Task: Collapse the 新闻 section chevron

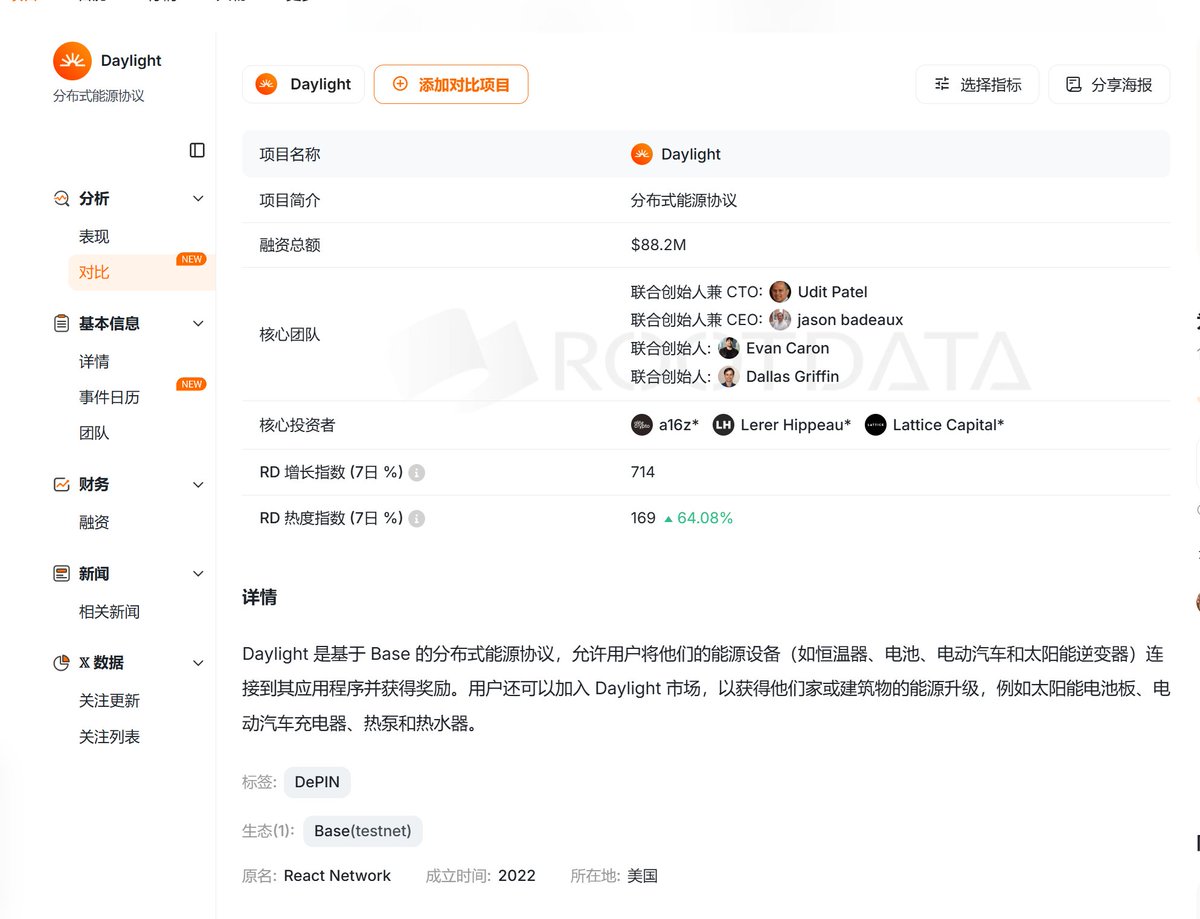Action: click(198, 574)
